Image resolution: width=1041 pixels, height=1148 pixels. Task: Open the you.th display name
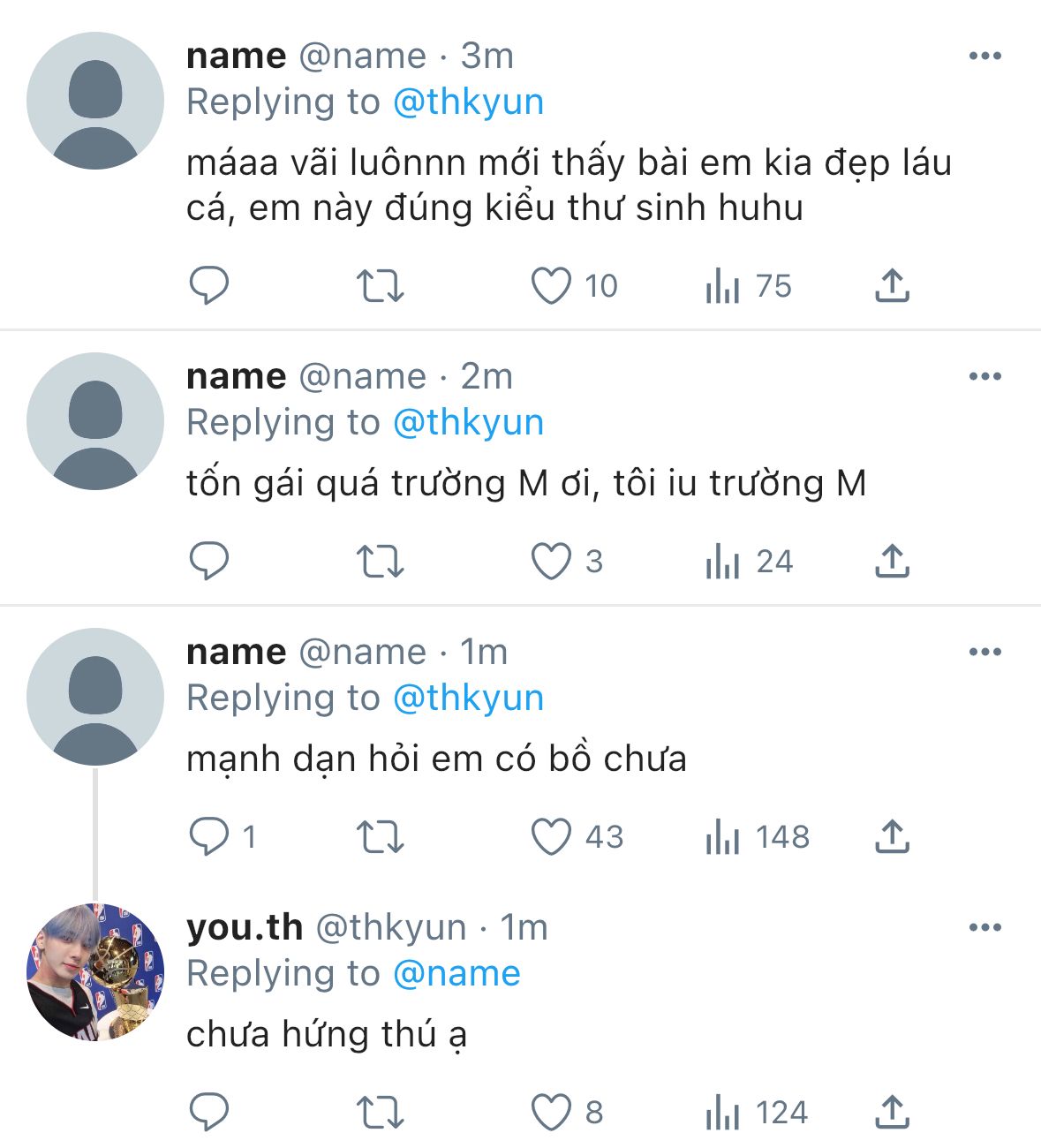click(x=245, y=927)
